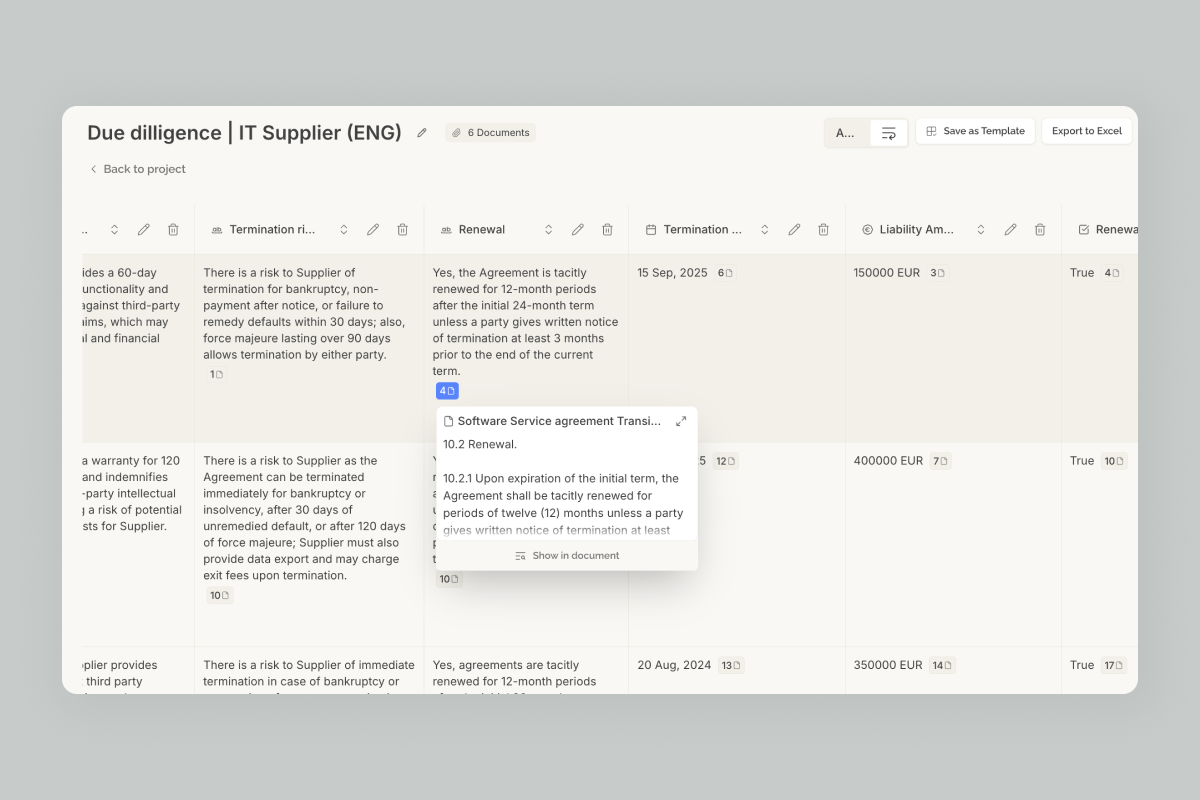The width and height of the screenshot is (1200, 800).
Task: Sort the Renewal text column
Action: coord(548,230)
